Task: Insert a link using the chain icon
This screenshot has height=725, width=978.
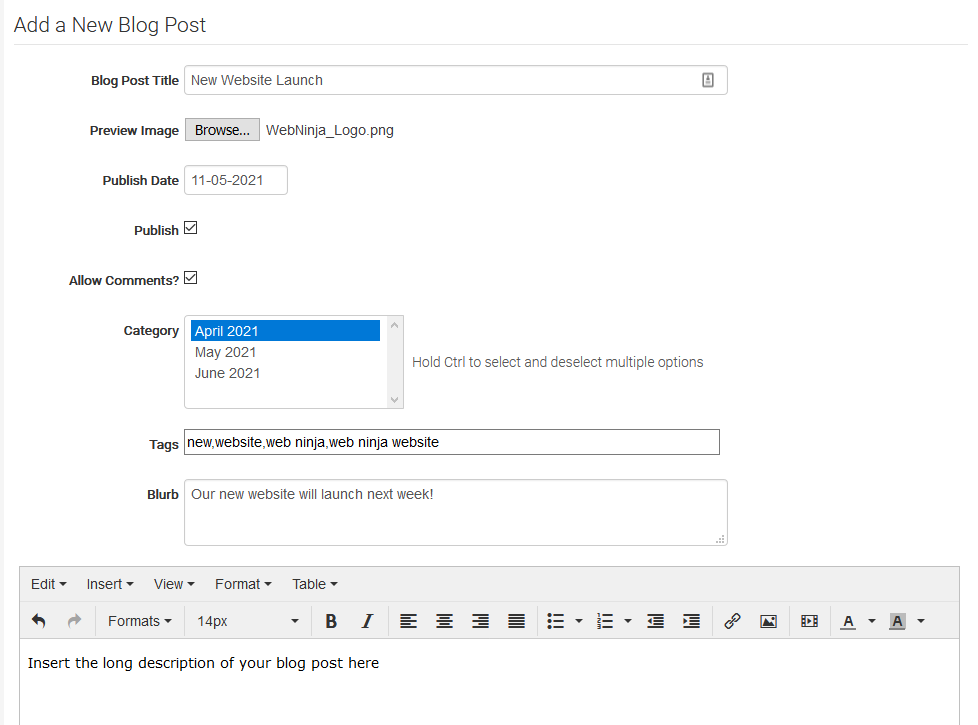Action: 732,621
